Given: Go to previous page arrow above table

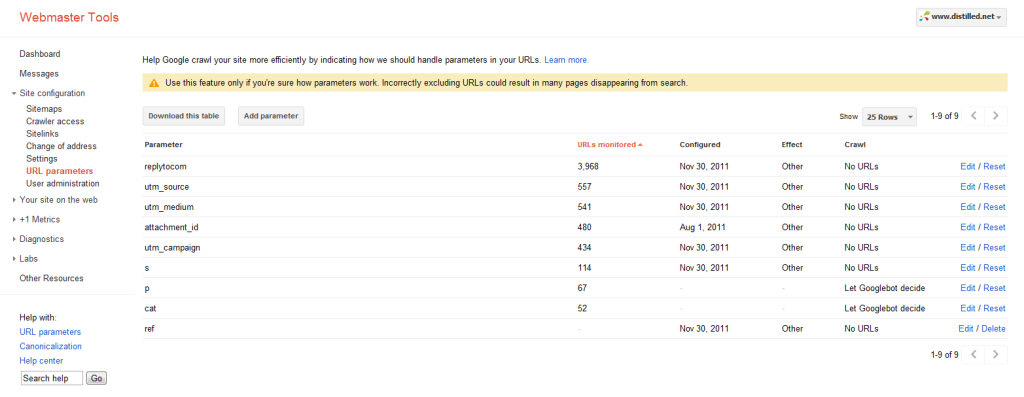Looking at the screenshot, I should pos(974,116).
